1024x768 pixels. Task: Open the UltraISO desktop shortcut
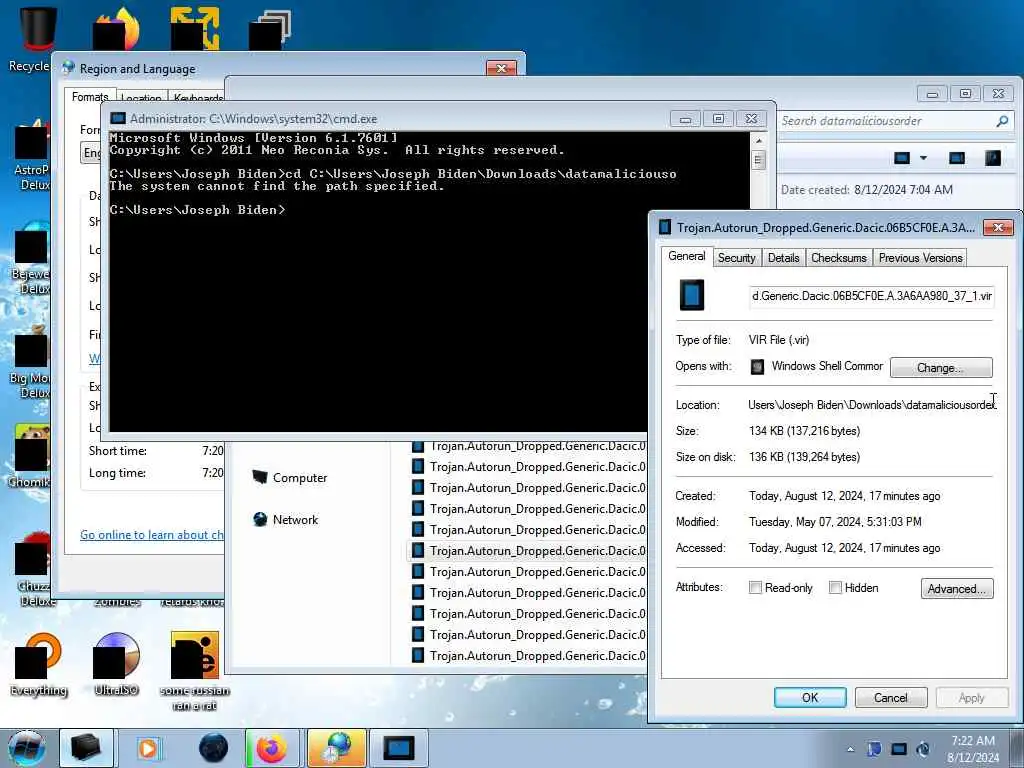pyautogui.click(x=116, y=663)
